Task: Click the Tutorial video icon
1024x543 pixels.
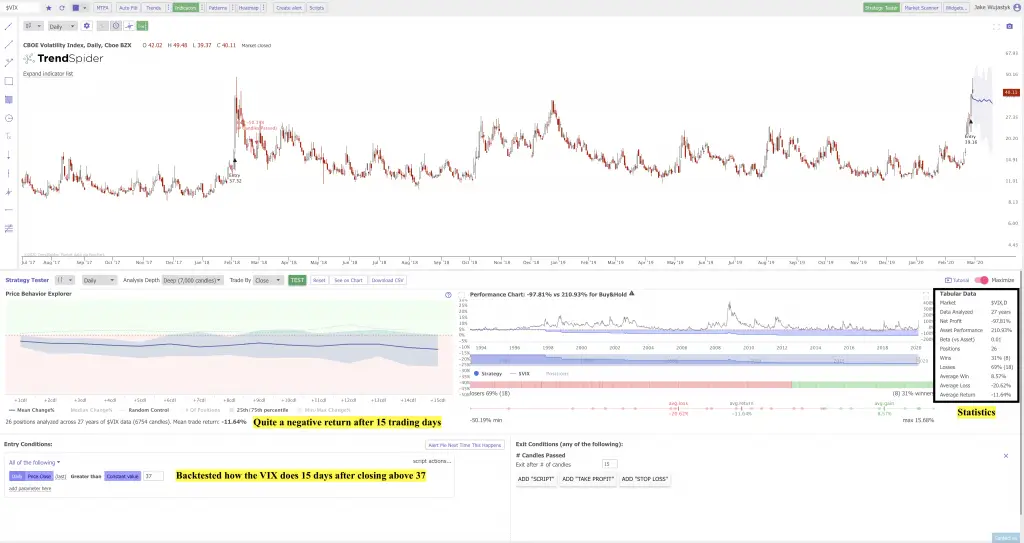Action: (948, 280)
